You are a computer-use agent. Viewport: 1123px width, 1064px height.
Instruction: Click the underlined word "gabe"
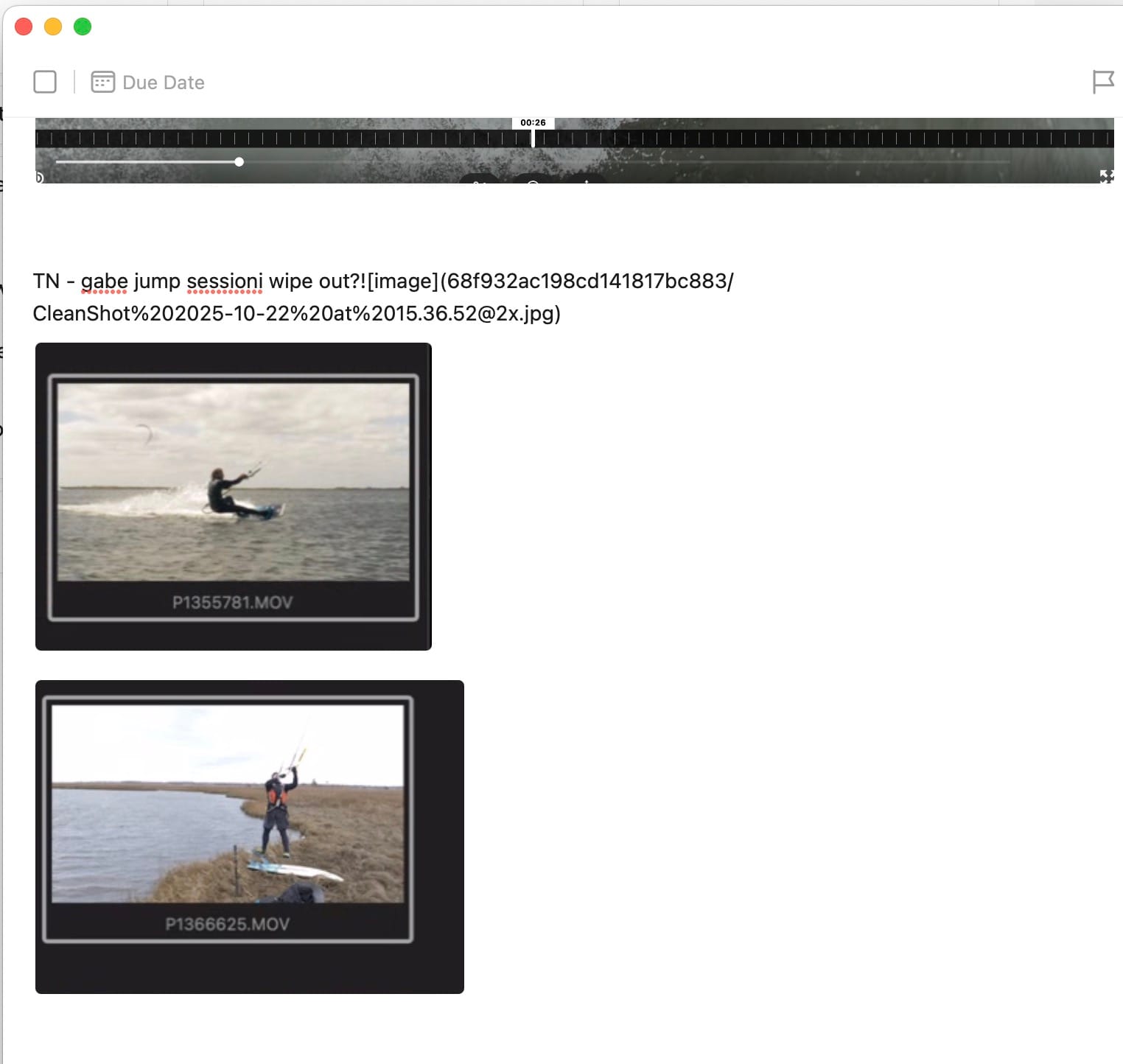104,281
